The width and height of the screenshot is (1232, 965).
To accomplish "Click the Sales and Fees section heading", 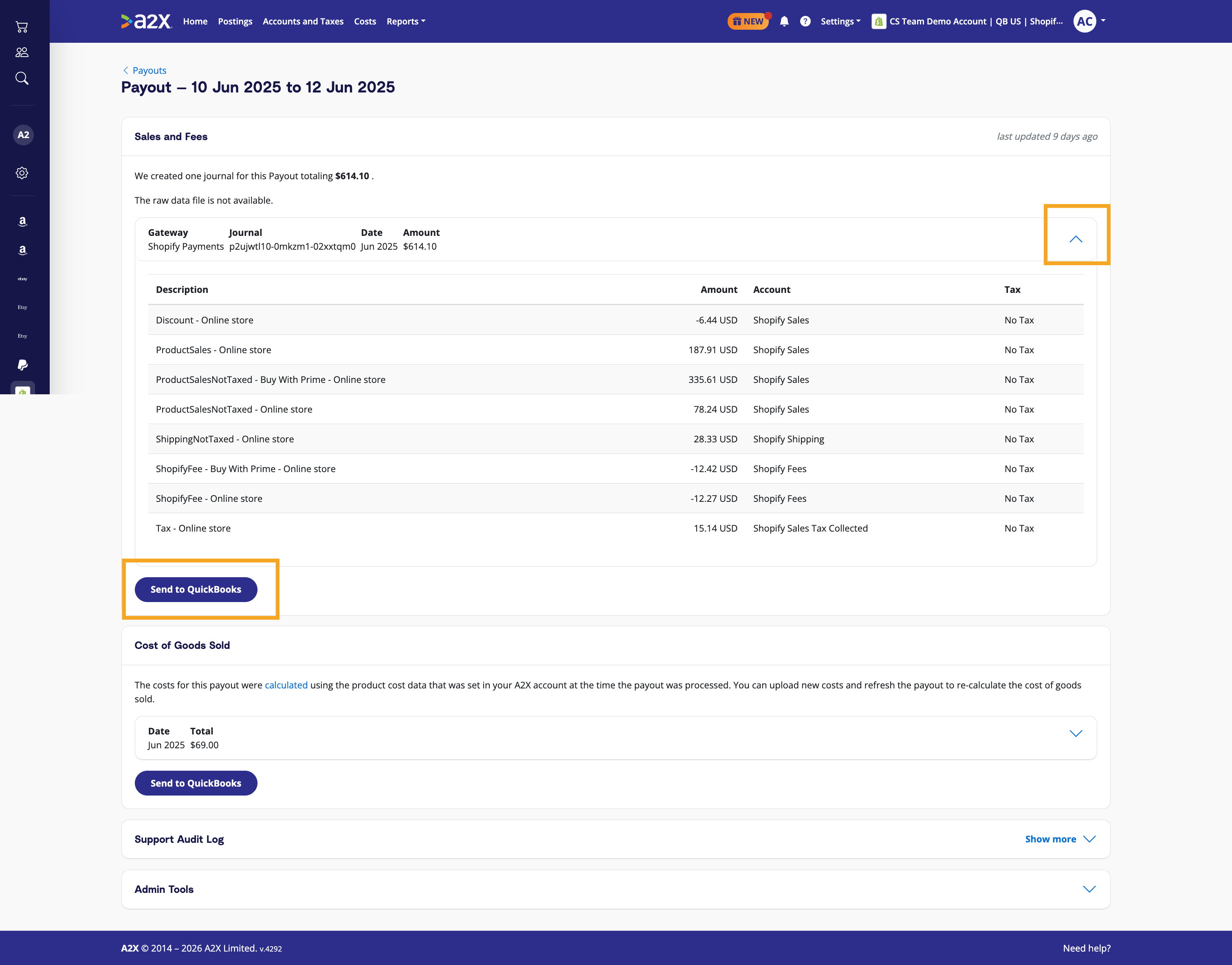I will tap(171, 136).
